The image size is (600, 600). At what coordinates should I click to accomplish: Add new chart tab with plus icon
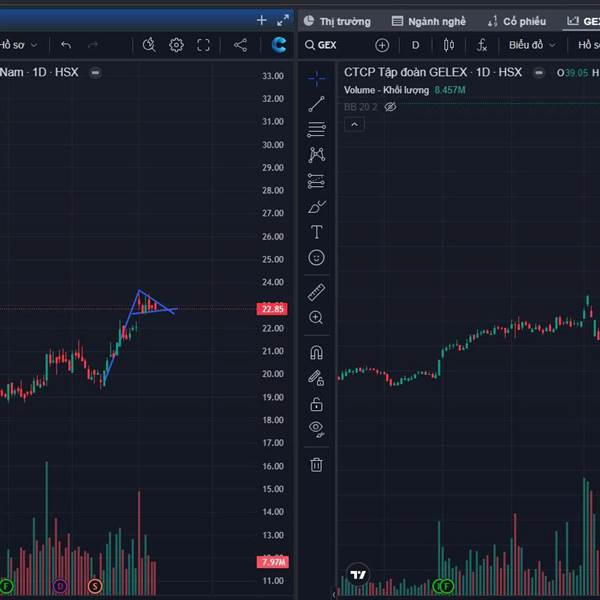tap(262, 20)
